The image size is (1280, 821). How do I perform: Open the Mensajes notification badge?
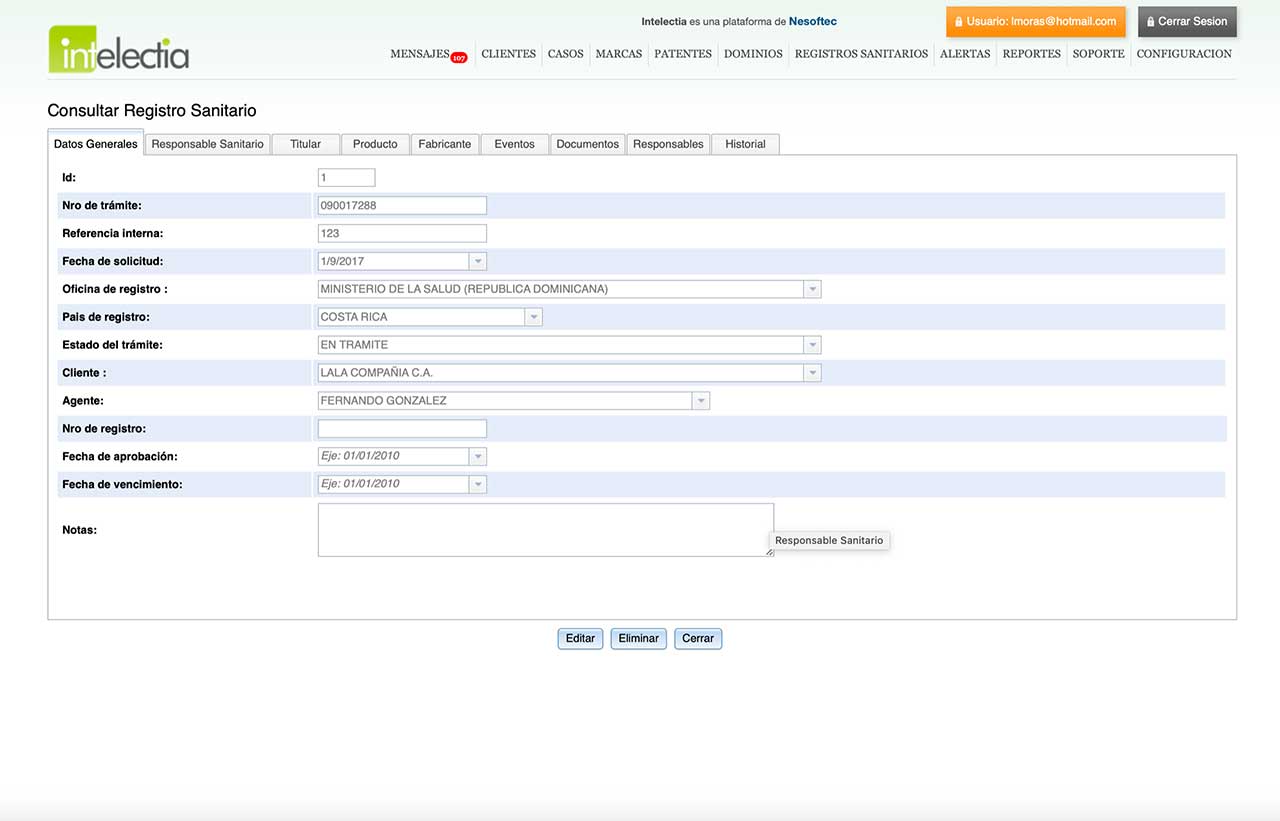tap(459, 58)
